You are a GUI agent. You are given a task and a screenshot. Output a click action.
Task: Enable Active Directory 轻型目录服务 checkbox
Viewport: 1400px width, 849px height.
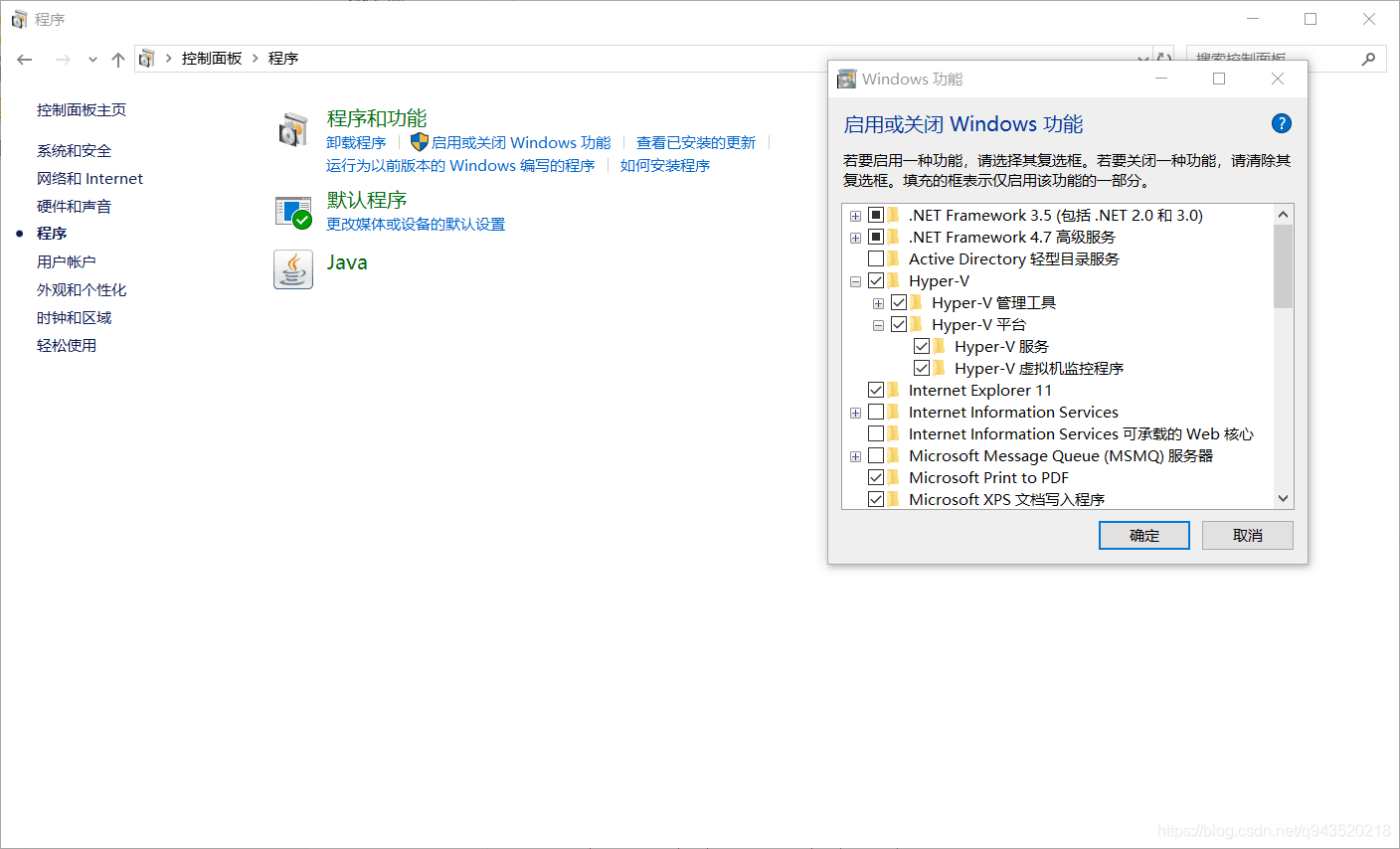[876, 258]
